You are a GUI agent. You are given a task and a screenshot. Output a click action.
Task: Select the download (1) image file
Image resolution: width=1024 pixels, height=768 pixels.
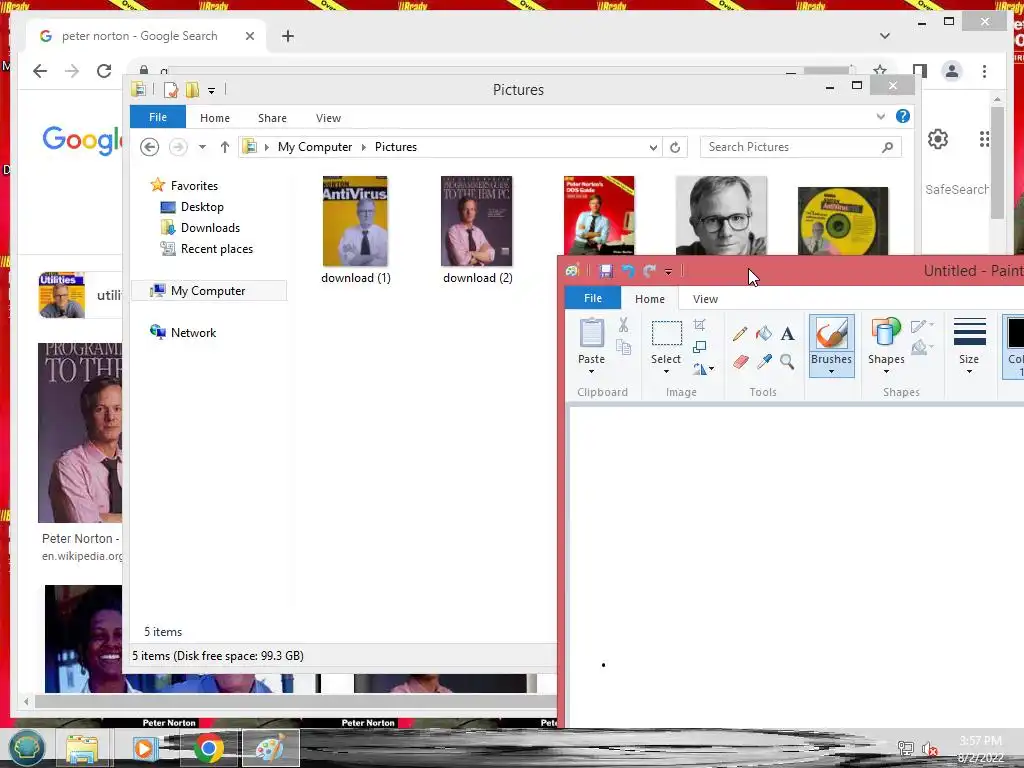click(x=356, y=230)
